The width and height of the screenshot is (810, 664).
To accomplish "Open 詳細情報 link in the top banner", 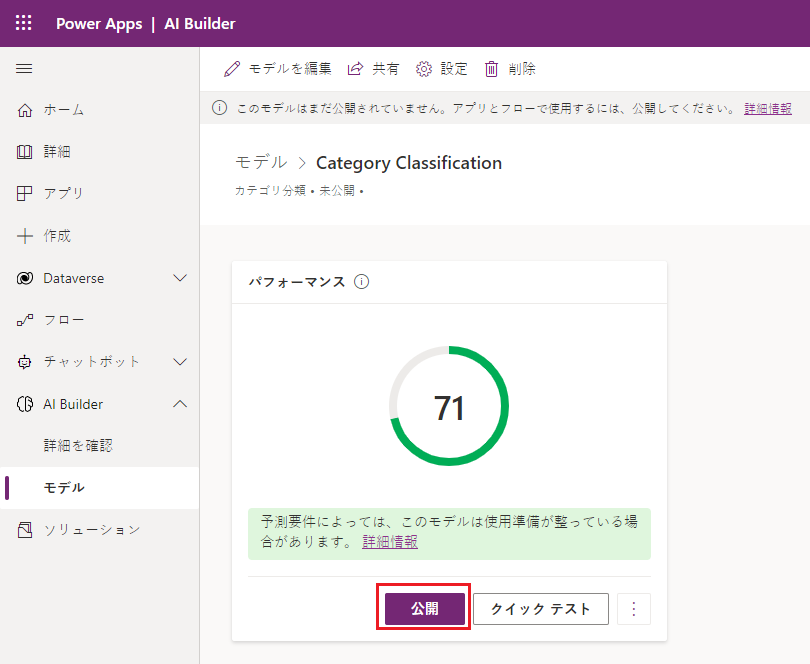I will pyautogui.click(x=768, y=109).
